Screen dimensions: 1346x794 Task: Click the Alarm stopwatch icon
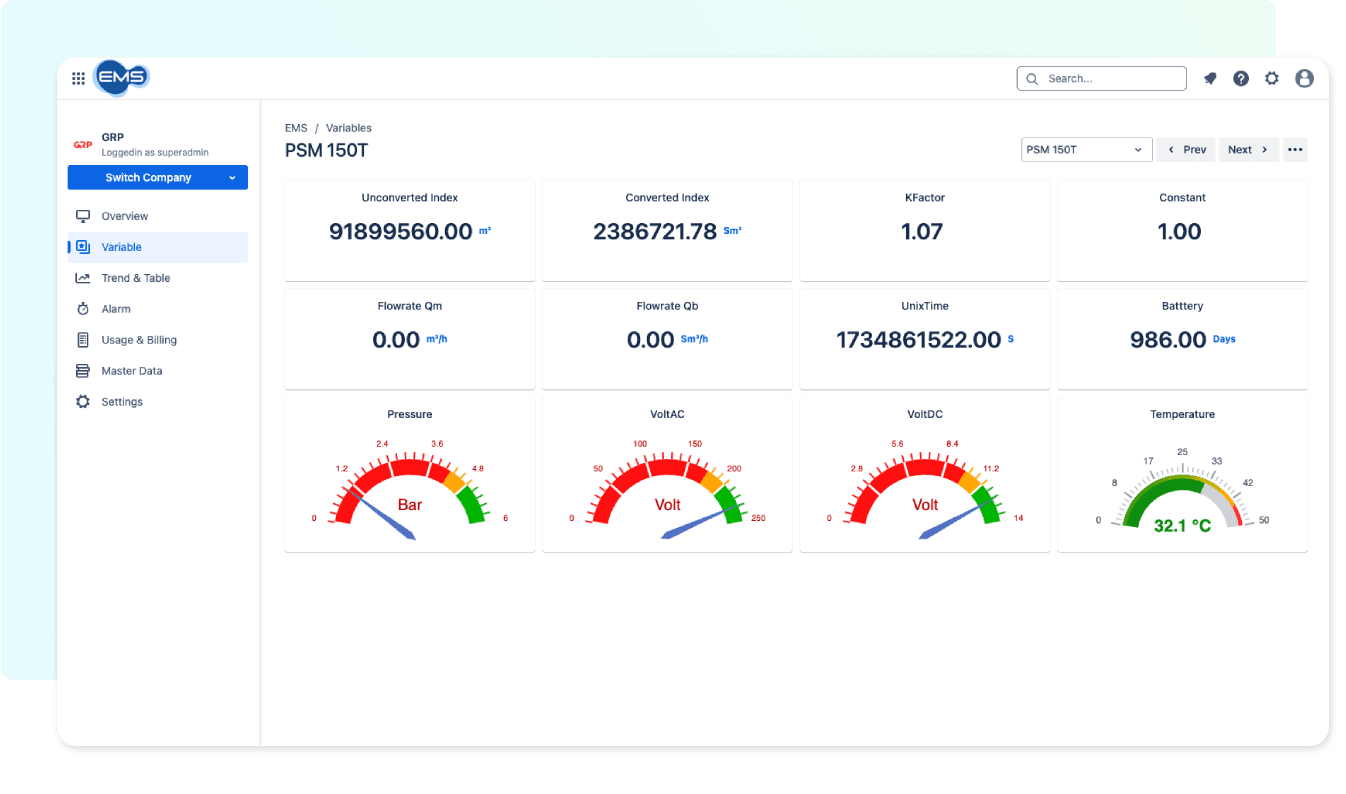pyautogui.click(x=83, y=309)
